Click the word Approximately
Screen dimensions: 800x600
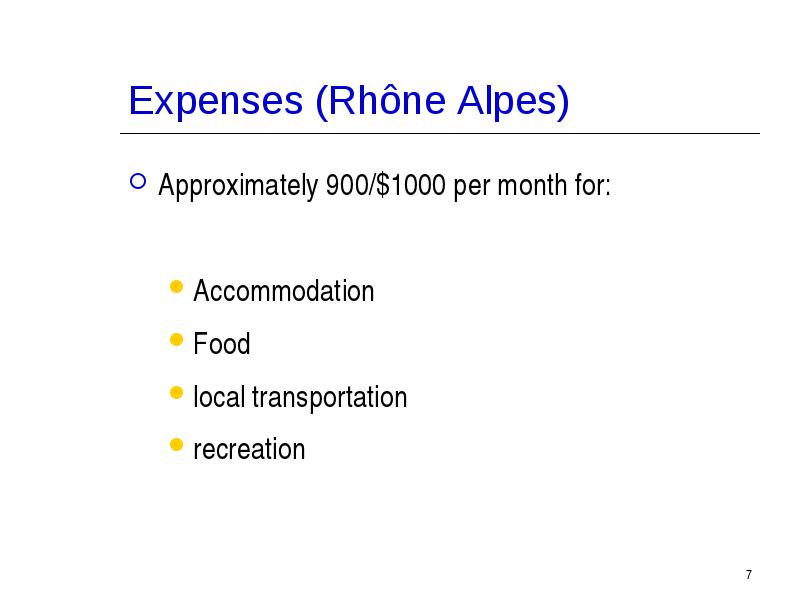click(238, 186)
